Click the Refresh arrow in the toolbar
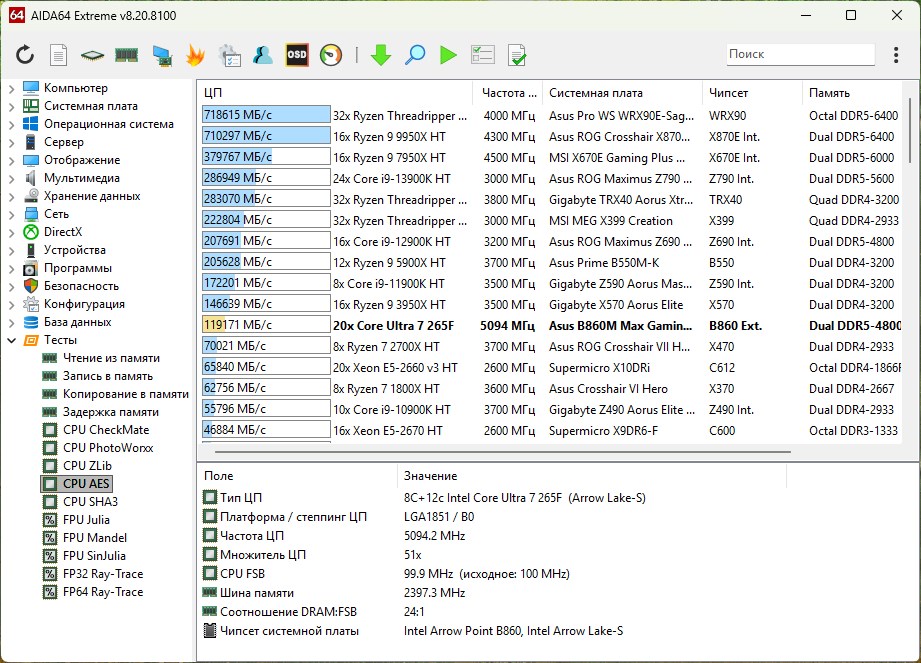 [25, 55]
